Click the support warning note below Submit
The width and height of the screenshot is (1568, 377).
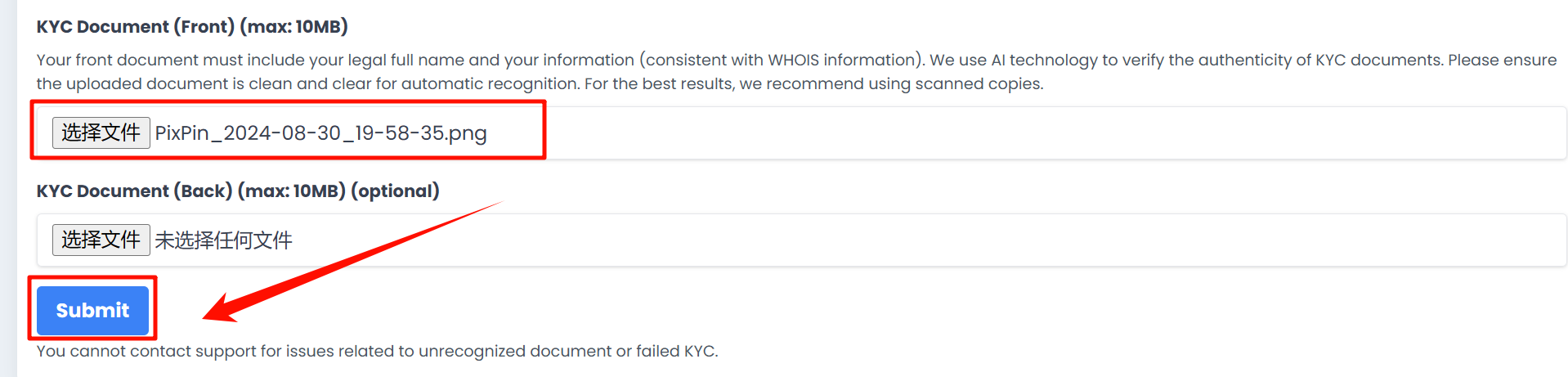[x=377, y=352]
